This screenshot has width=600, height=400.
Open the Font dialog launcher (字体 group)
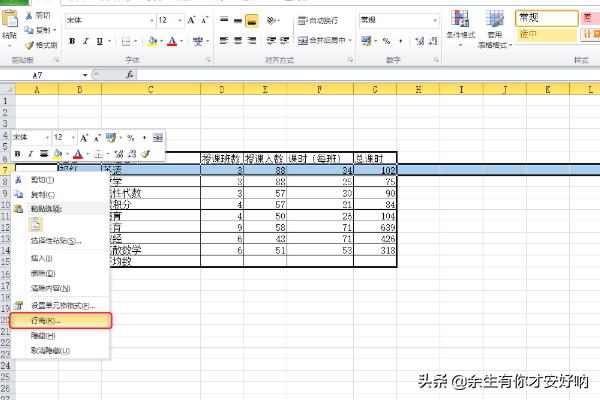pyautogui.click(x=209, y=60)
